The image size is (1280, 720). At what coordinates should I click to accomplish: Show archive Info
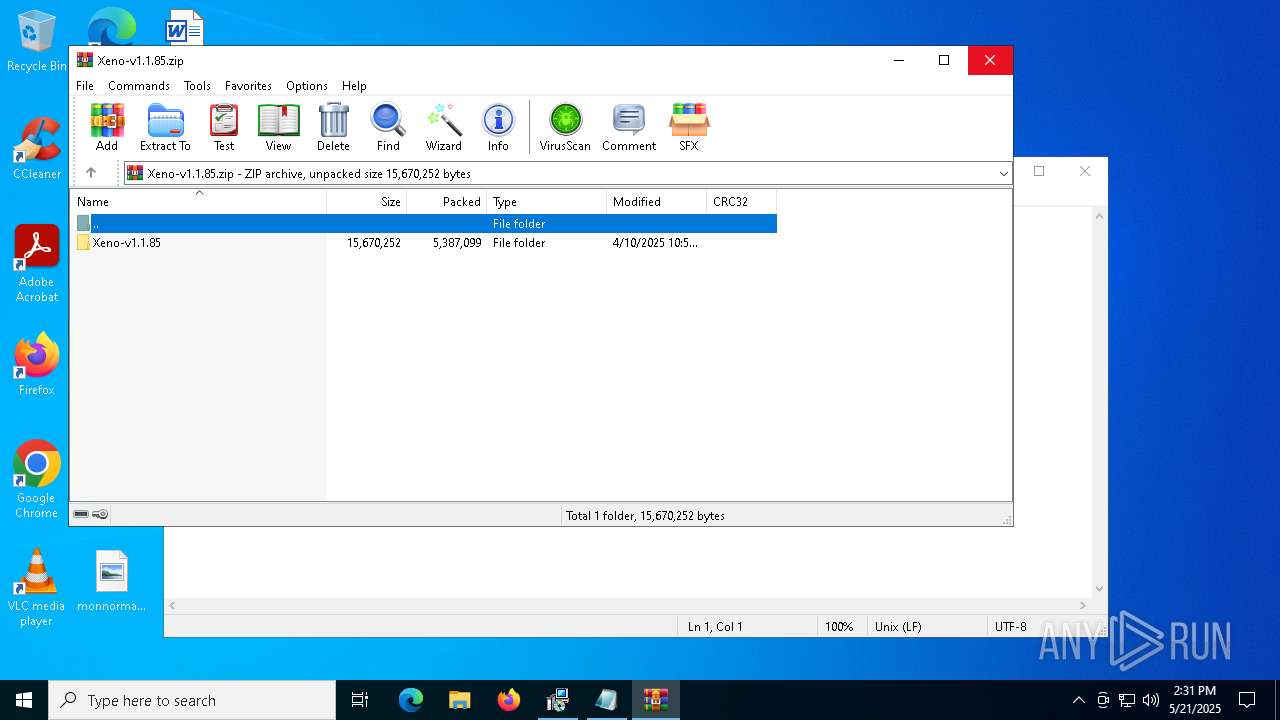pos(498,127)
